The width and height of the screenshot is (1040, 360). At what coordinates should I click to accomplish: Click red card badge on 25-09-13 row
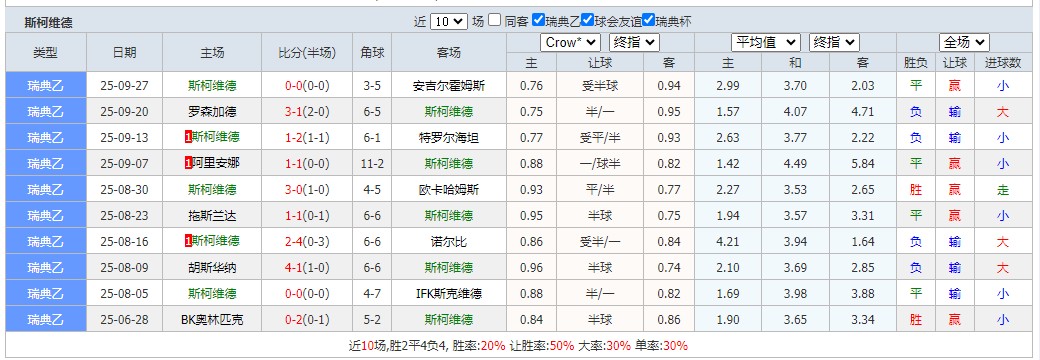click(x=188, y=137)
